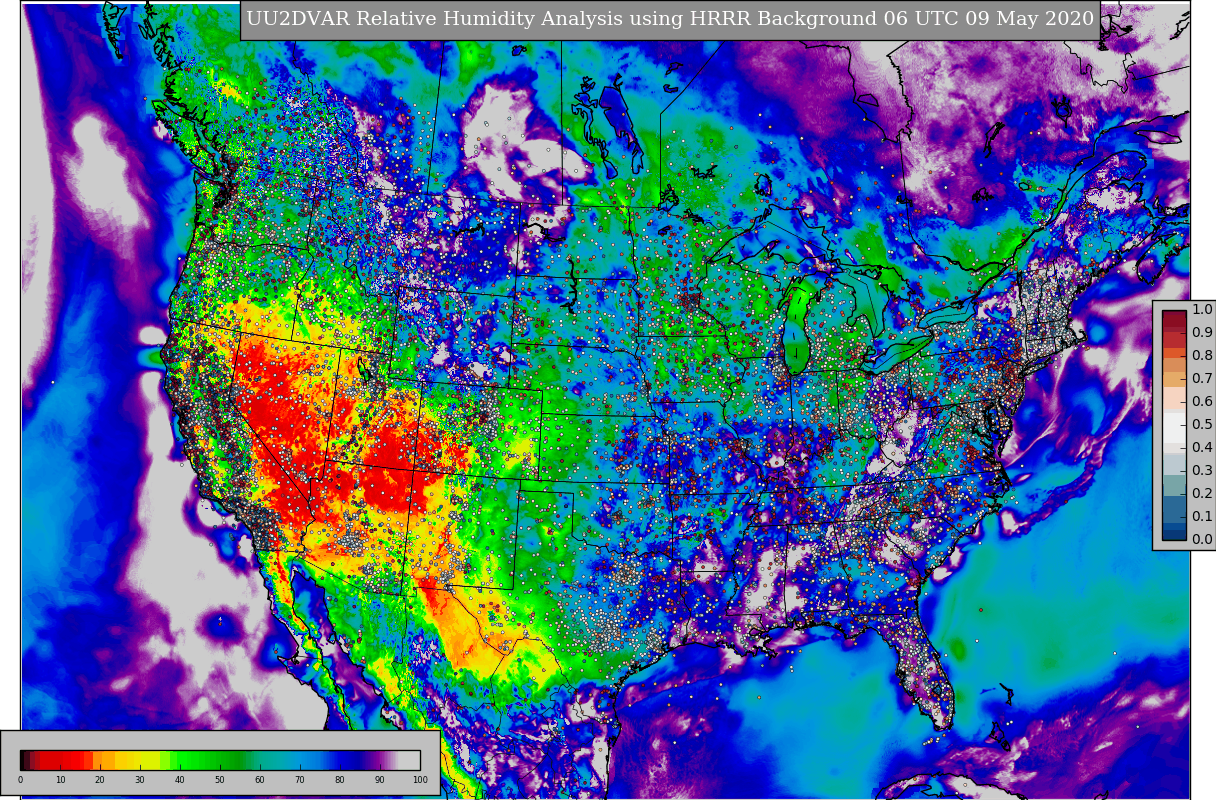Screen dimensions: 1216x800
Task: Click the '0' tick label on the humidity colorbar
Action: coord(20,780)
